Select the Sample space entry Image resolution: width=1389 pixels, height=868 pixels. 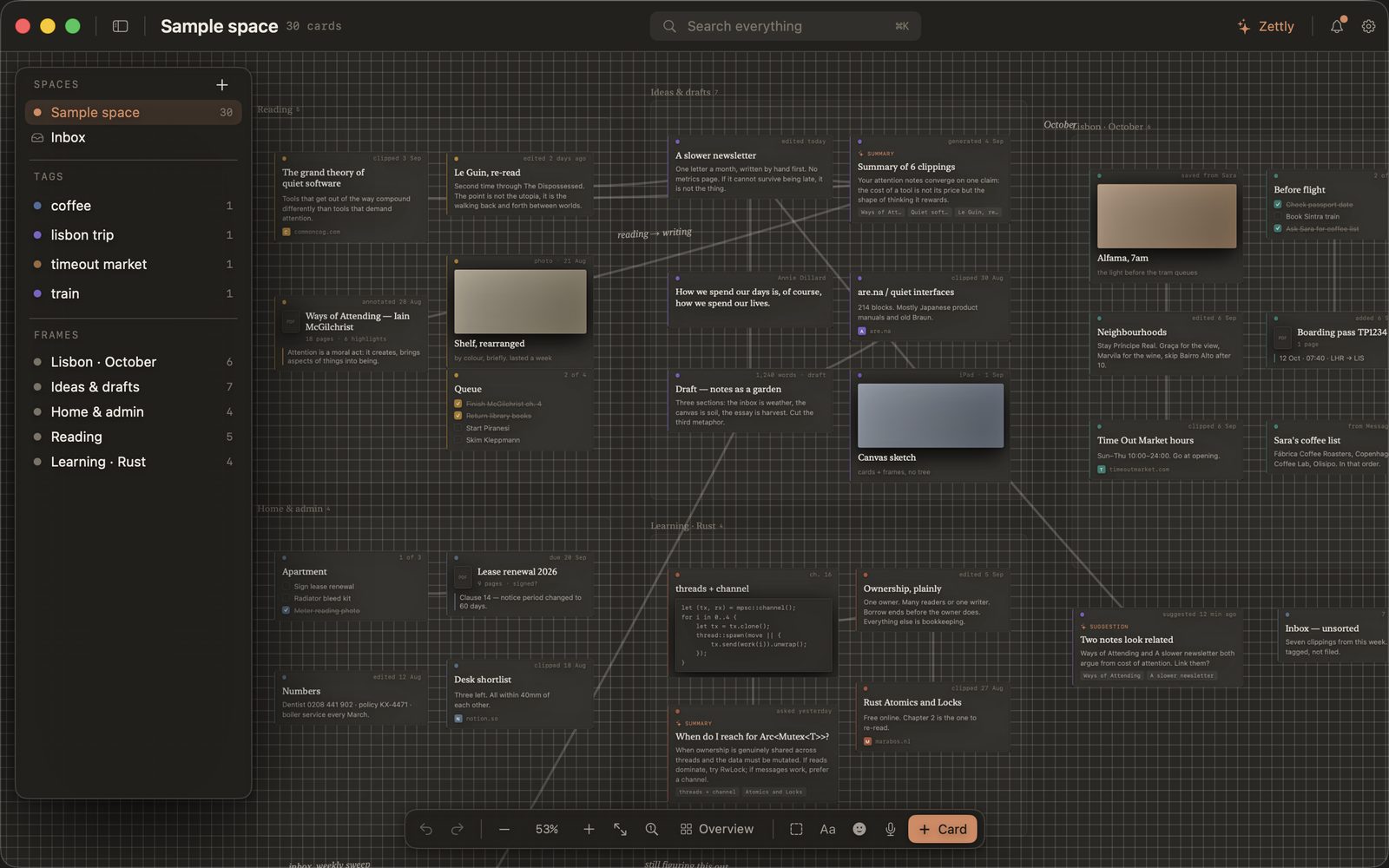tap(133, 112)
